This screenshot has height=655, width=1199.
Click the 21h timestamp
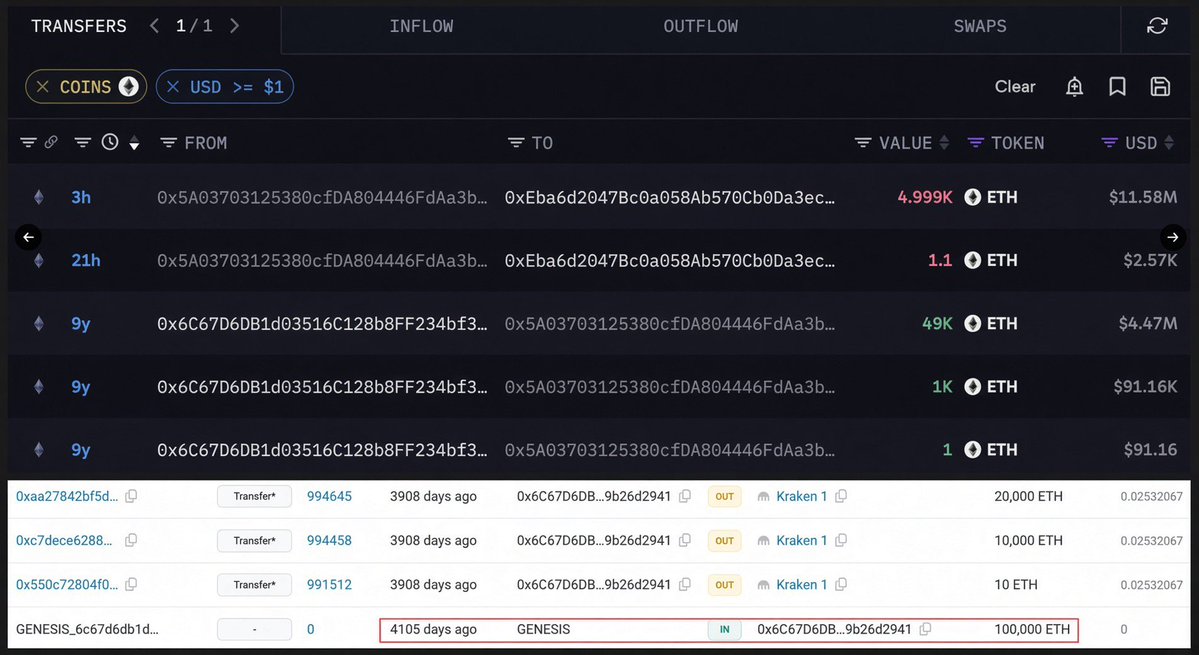pos(86,261)
